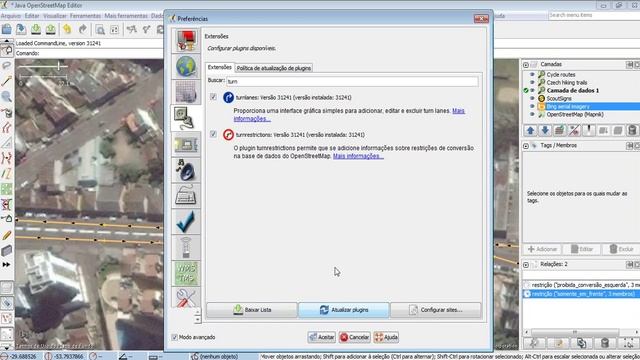The image size is (640, 360).
Task: Toggle visibility eye of OpenStreetMap (Mapnik) layer
Action: click(532, 114)
